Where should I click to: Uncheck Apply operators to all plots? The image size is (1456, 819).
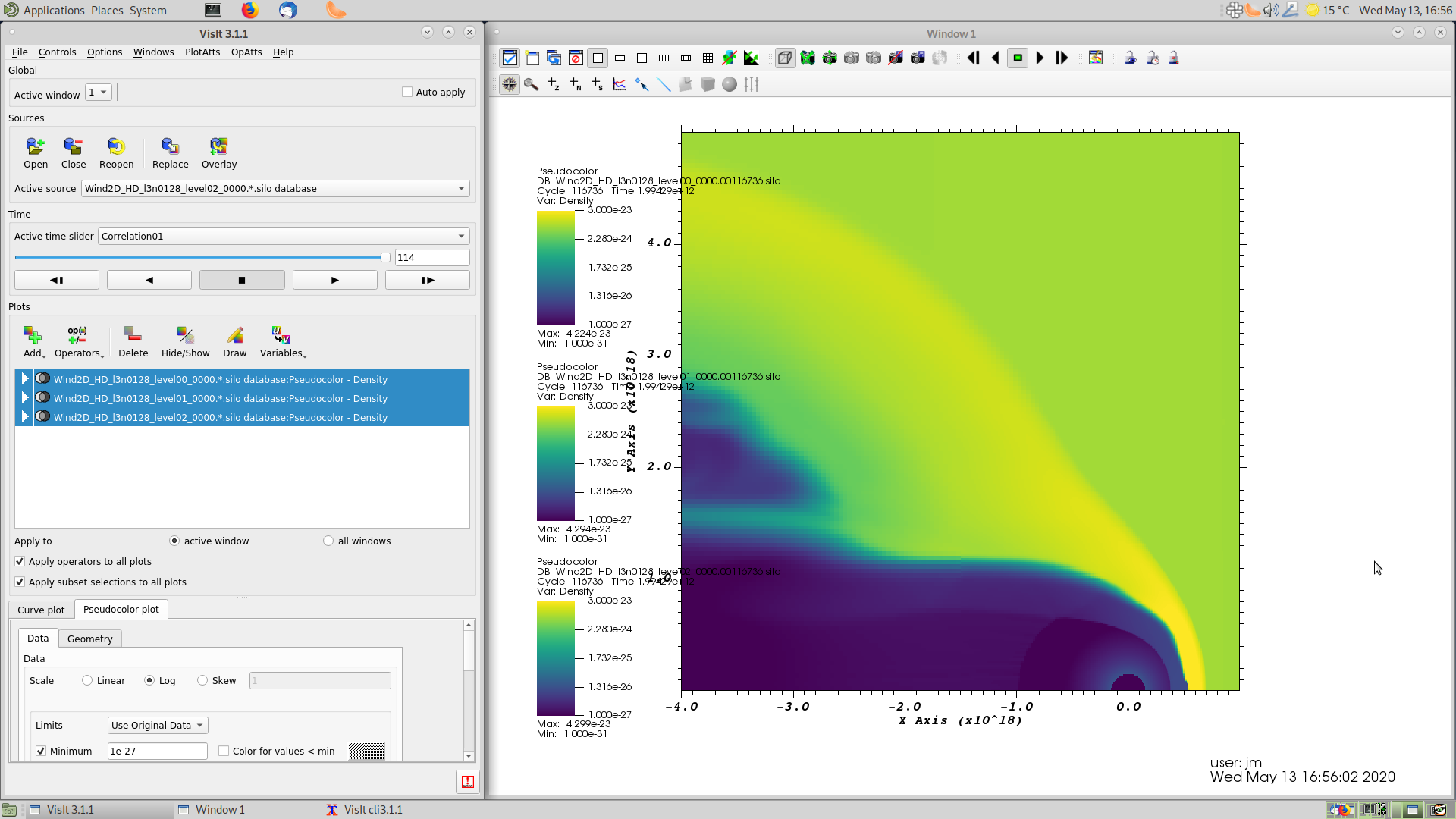point(20,561)
